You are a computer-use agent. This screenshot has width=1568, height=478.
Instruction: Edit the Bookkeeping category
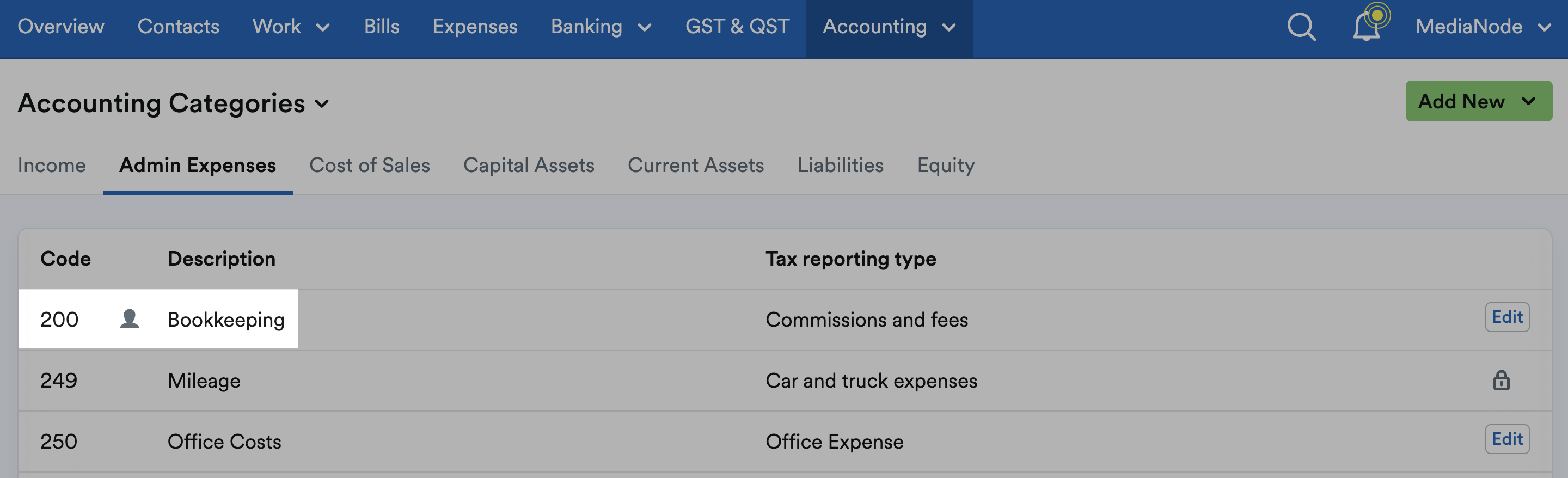1506,317
